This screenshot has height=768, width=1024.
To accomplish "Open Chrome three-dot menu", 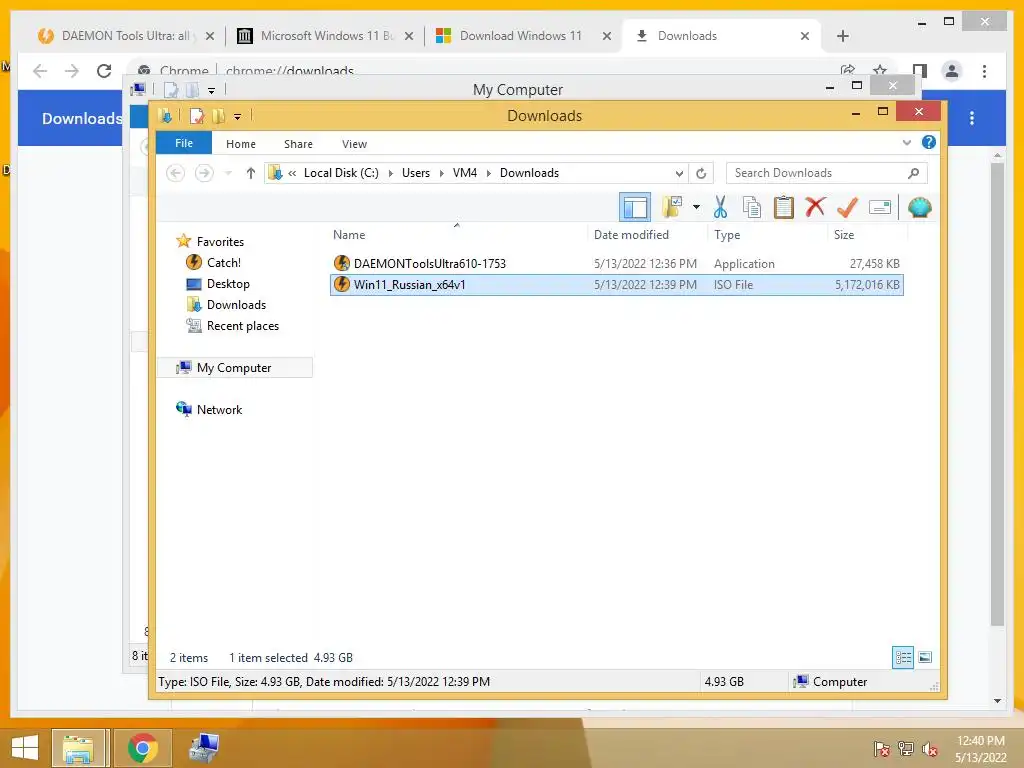I will [984, 71].
